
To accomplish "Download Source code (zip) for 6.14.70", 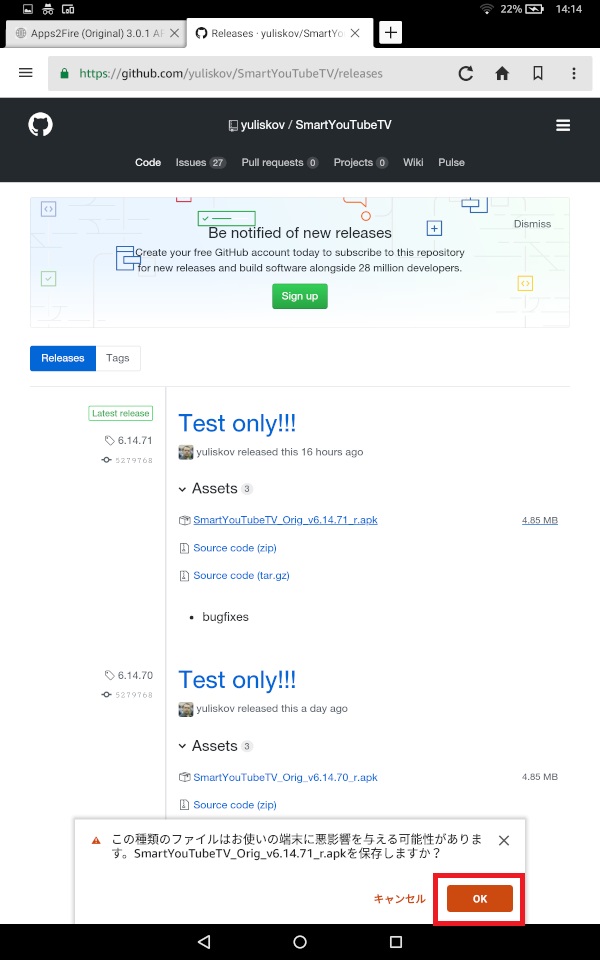I will [x=235, y=804].
